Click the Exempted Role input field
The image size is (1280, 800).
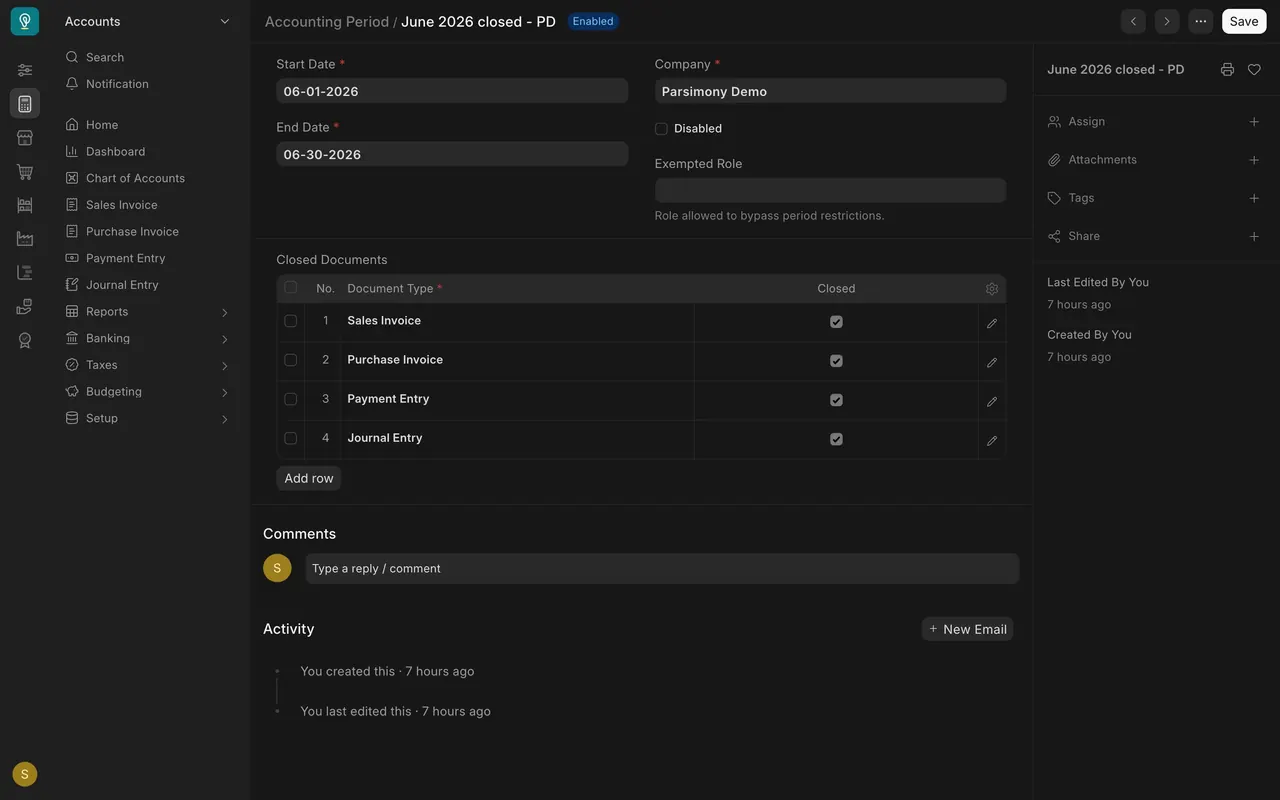tap(830, 190)
